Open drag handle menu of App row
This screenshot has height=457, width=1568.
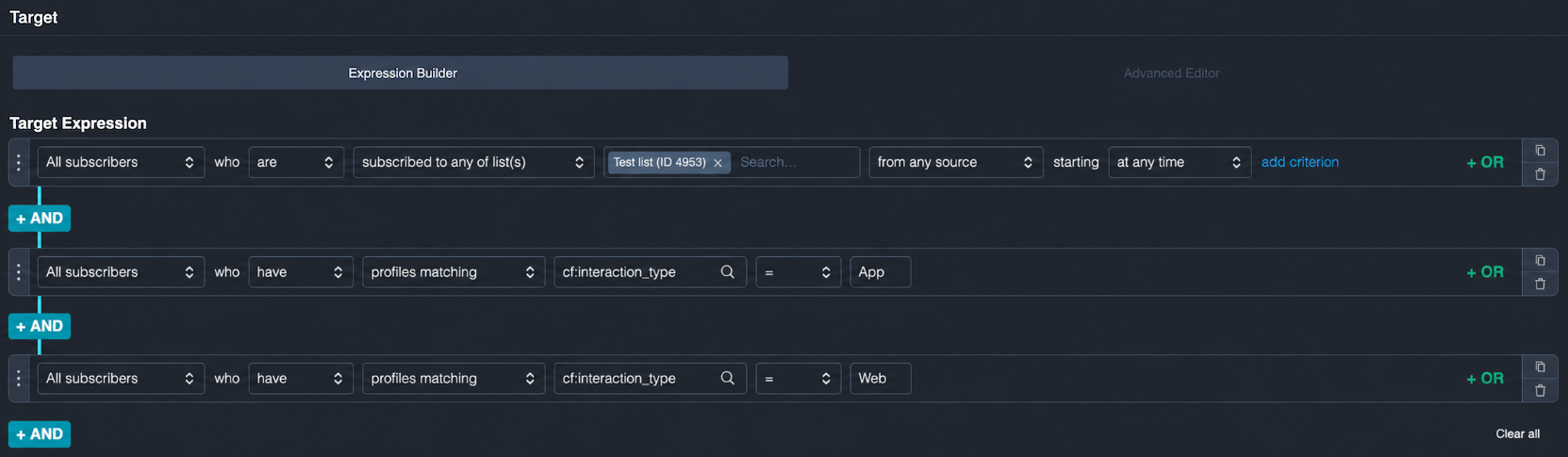19,272
